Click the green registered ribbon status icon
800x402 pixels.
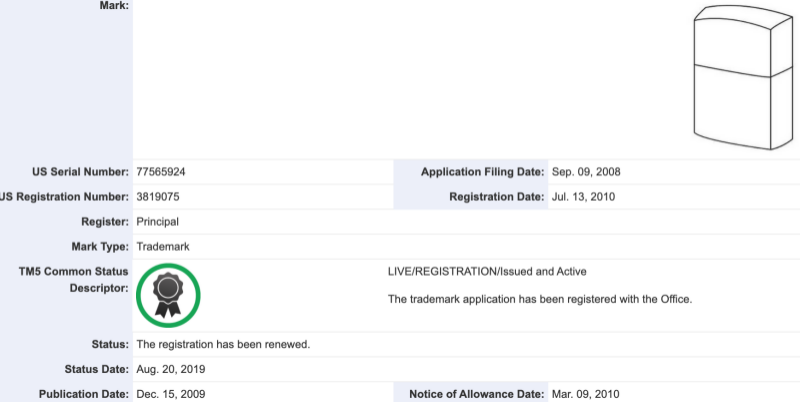coord(168,295)
